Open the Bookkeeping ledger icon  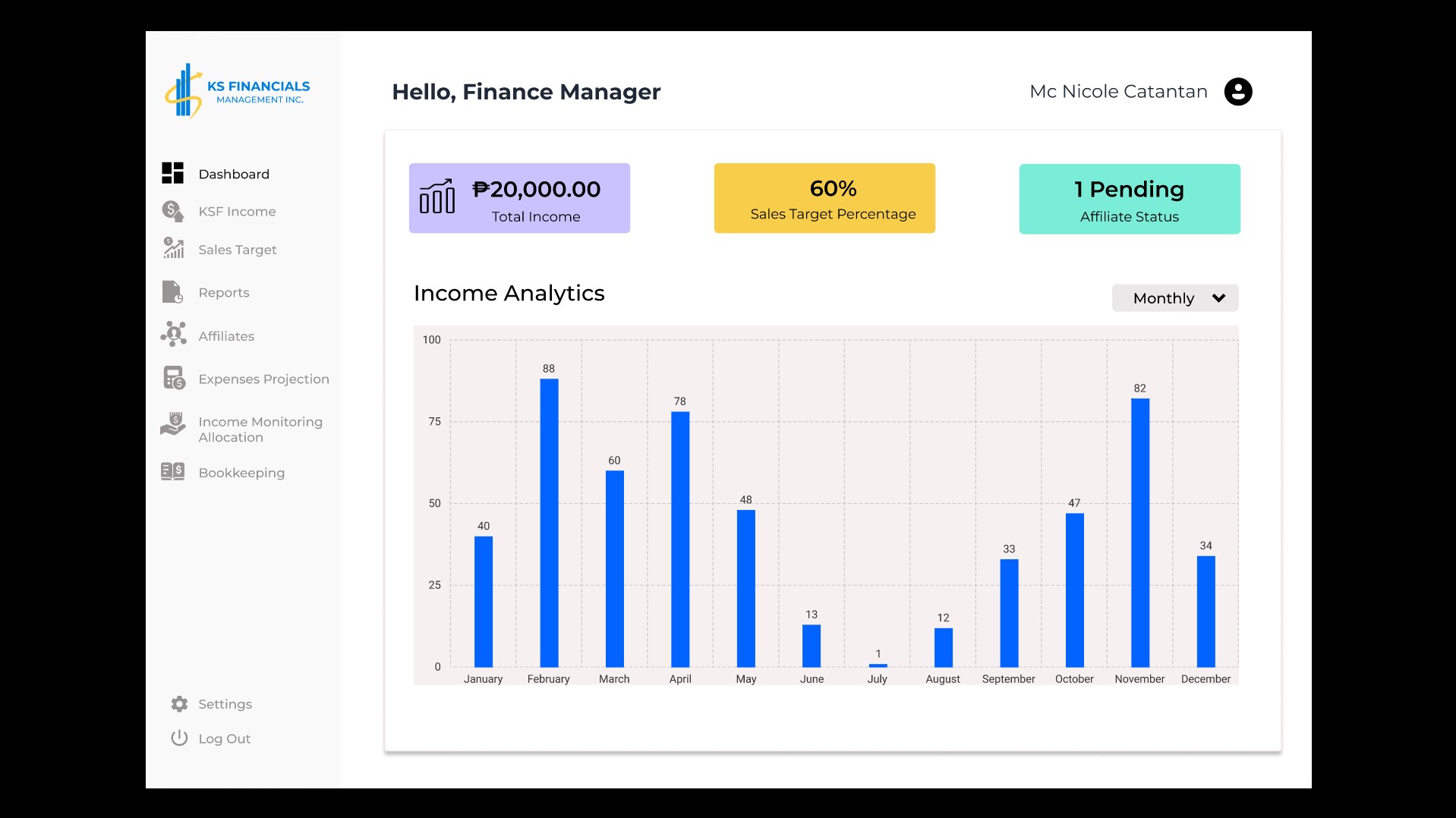pos(172,471)
